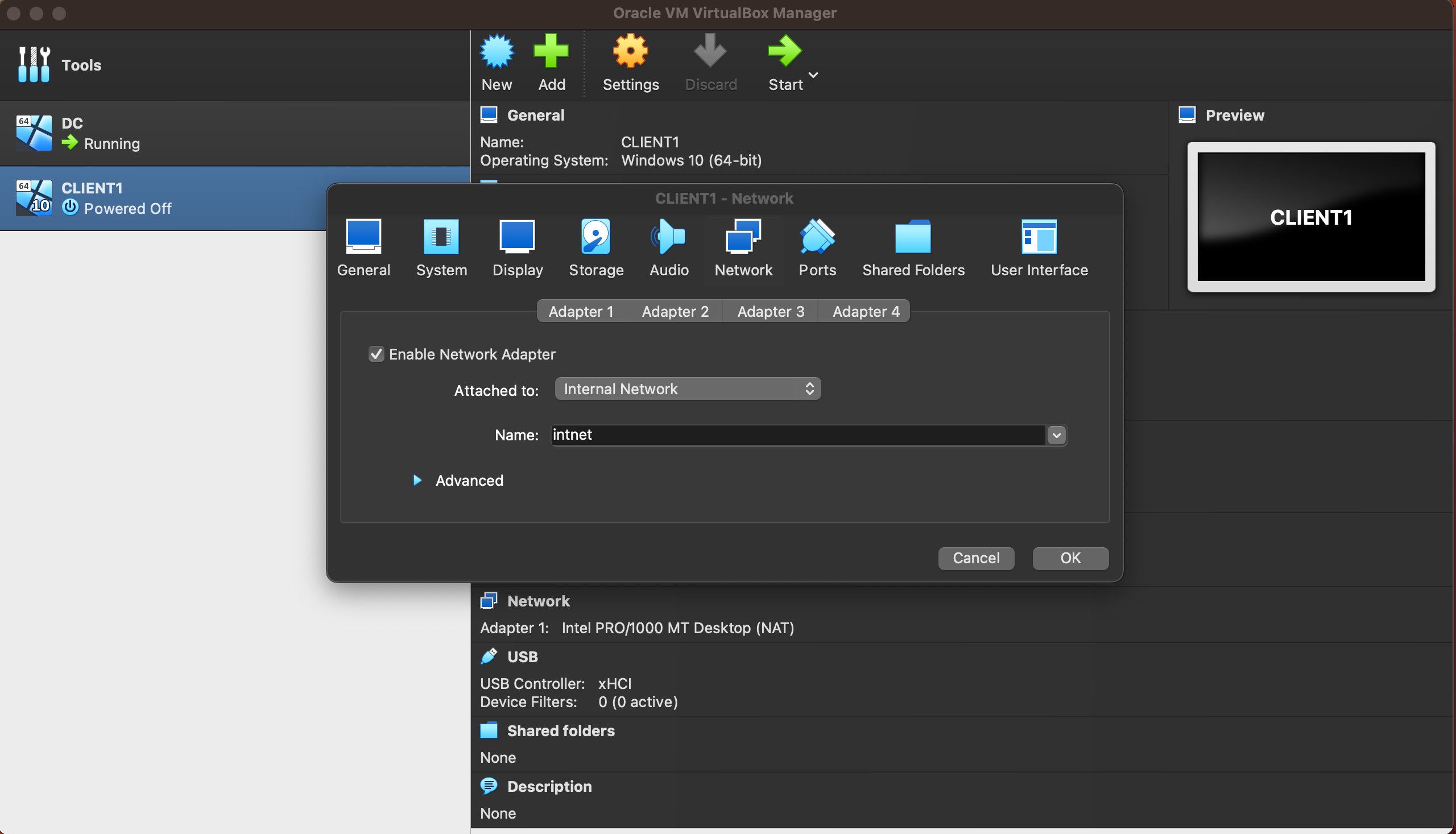Screen dimensions: 1456x834
Task: Open the Attached to dropdown
Action: tap(687, 389)
